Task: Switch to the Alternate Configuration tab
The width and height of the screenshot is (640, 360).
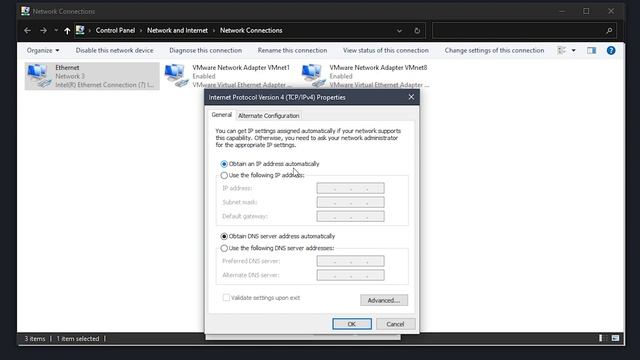Action: [x=269, y=116]
